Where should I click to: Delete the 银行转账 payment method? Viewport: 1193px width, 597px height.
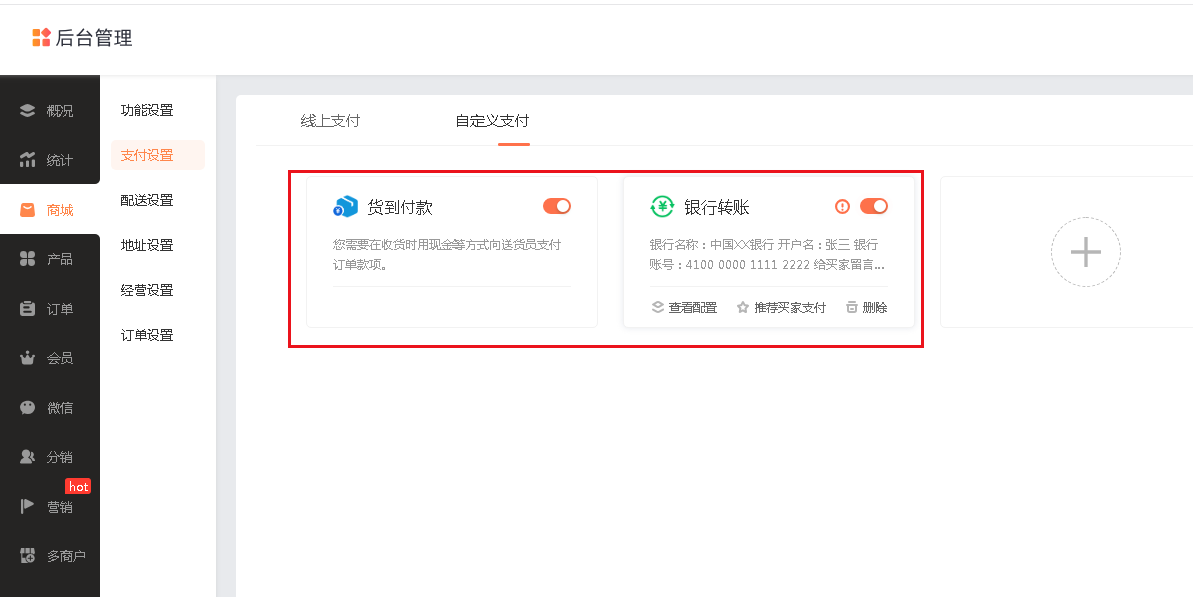[x=866, y=308]
